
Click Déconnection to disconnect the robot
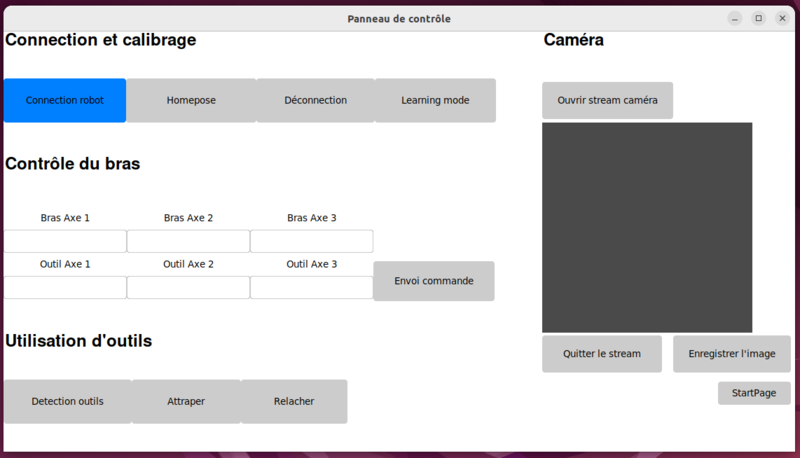click(x=315, y=100)
